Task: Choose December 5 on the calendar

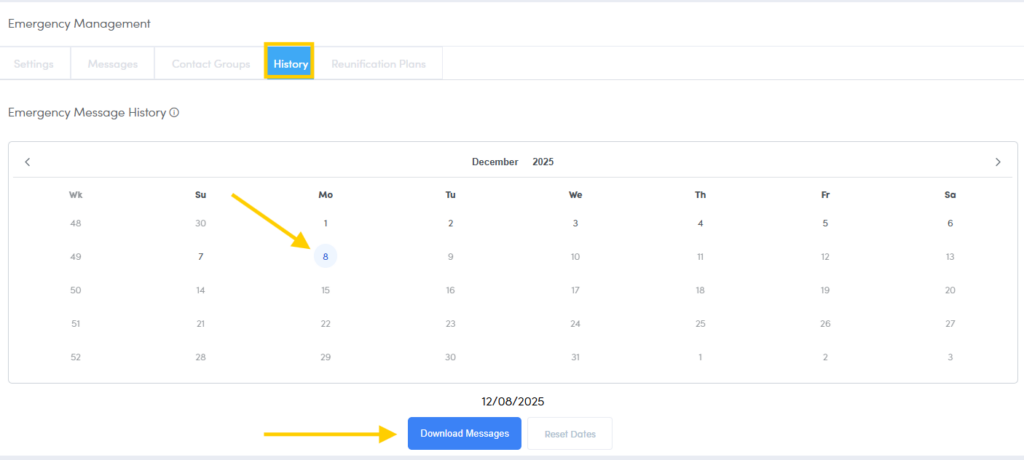Action: (825, 223)
